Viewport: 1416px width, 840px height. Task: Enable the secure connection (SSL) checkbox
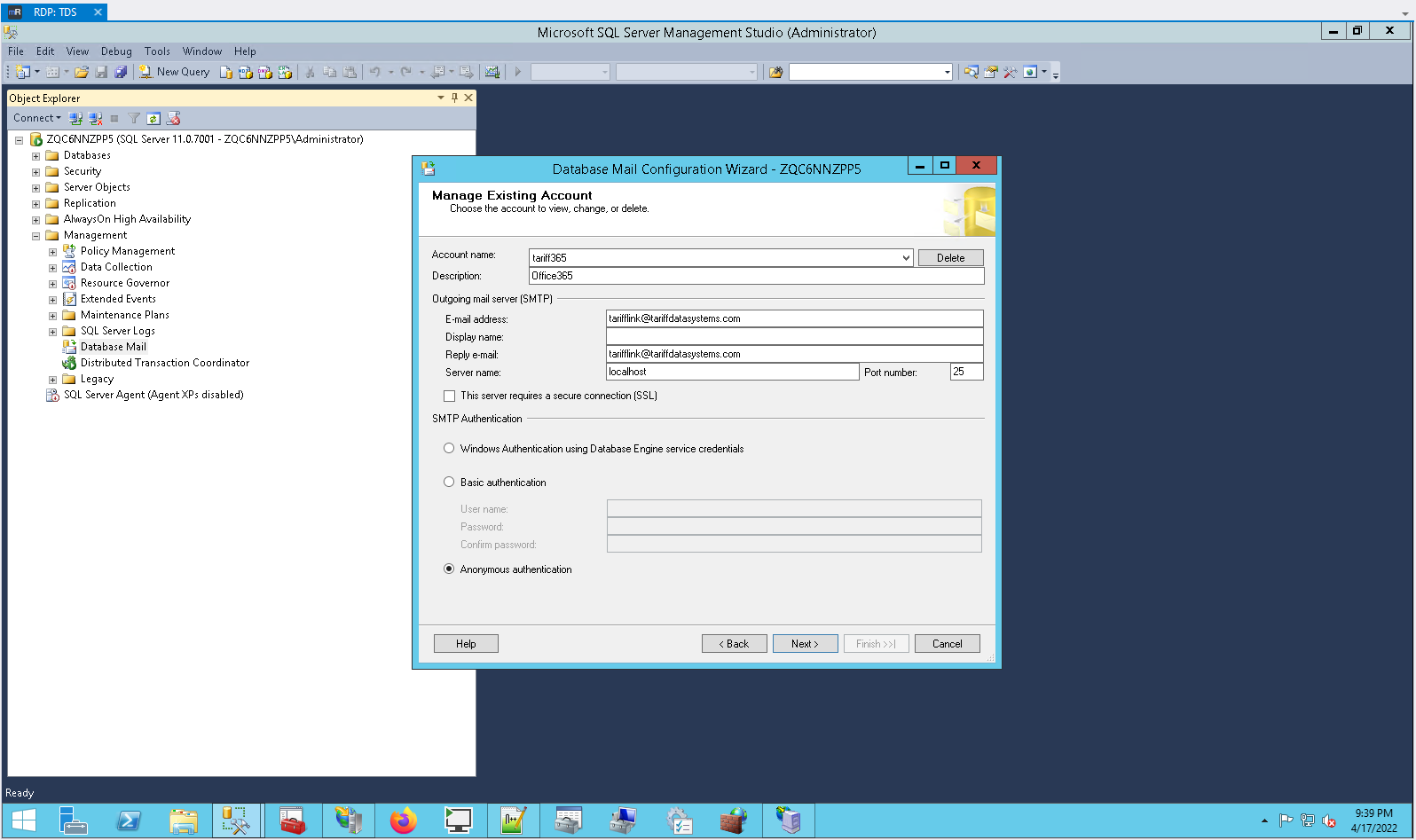[450, 396]
